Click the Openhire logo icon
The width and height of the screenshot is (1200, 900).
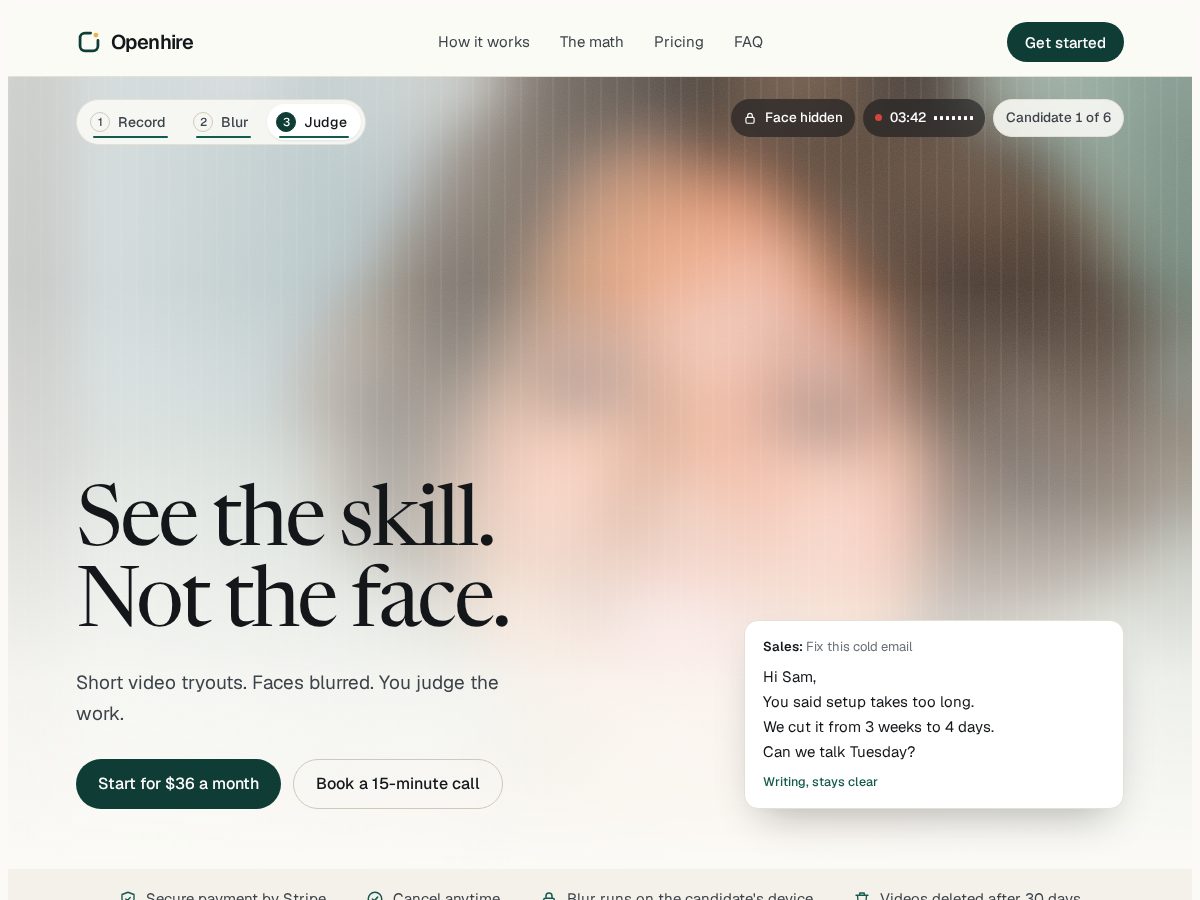click(x=89, y=42)
